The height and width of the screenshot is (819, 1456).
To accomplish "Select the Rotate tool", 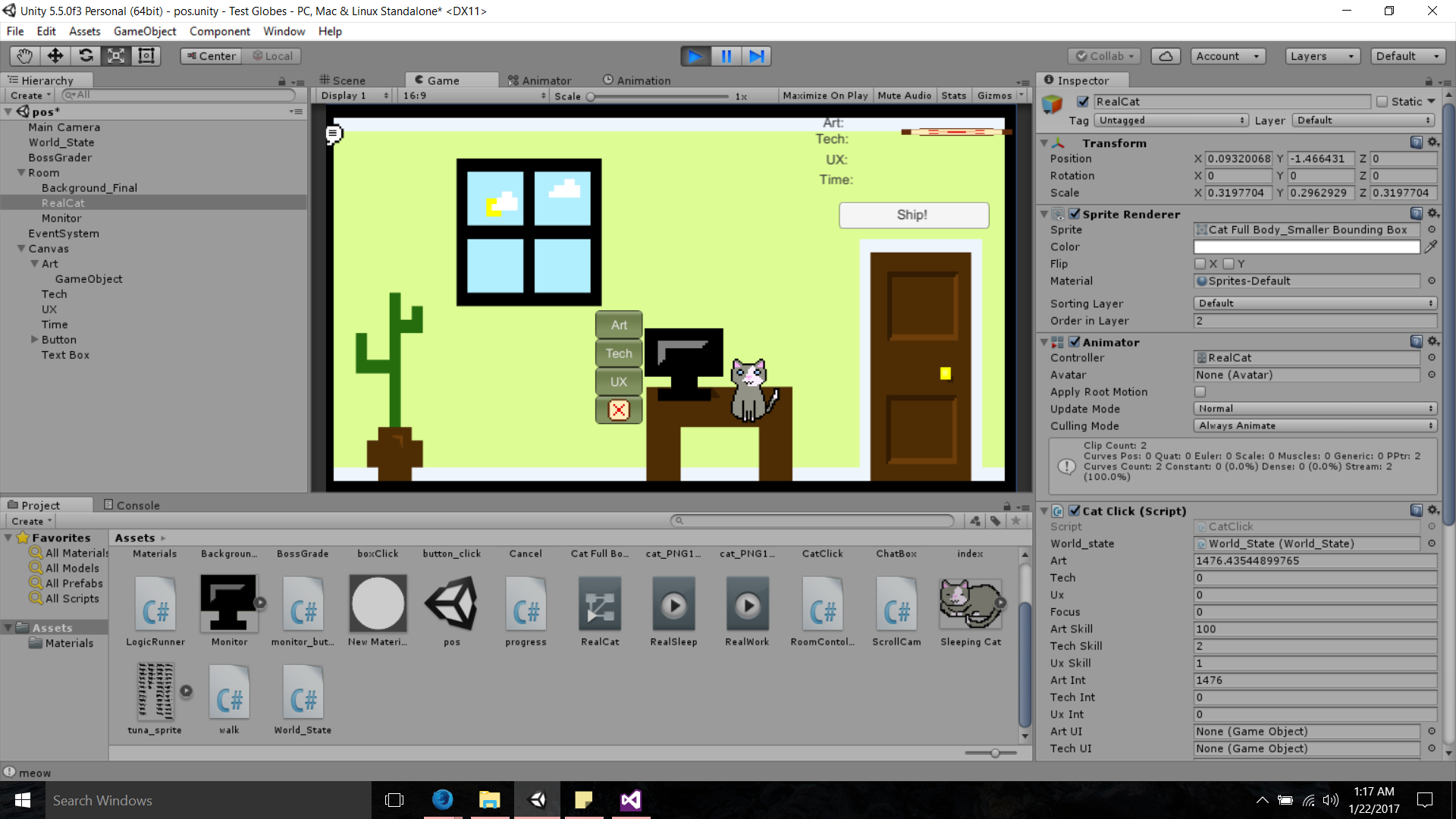I will 86,55.
